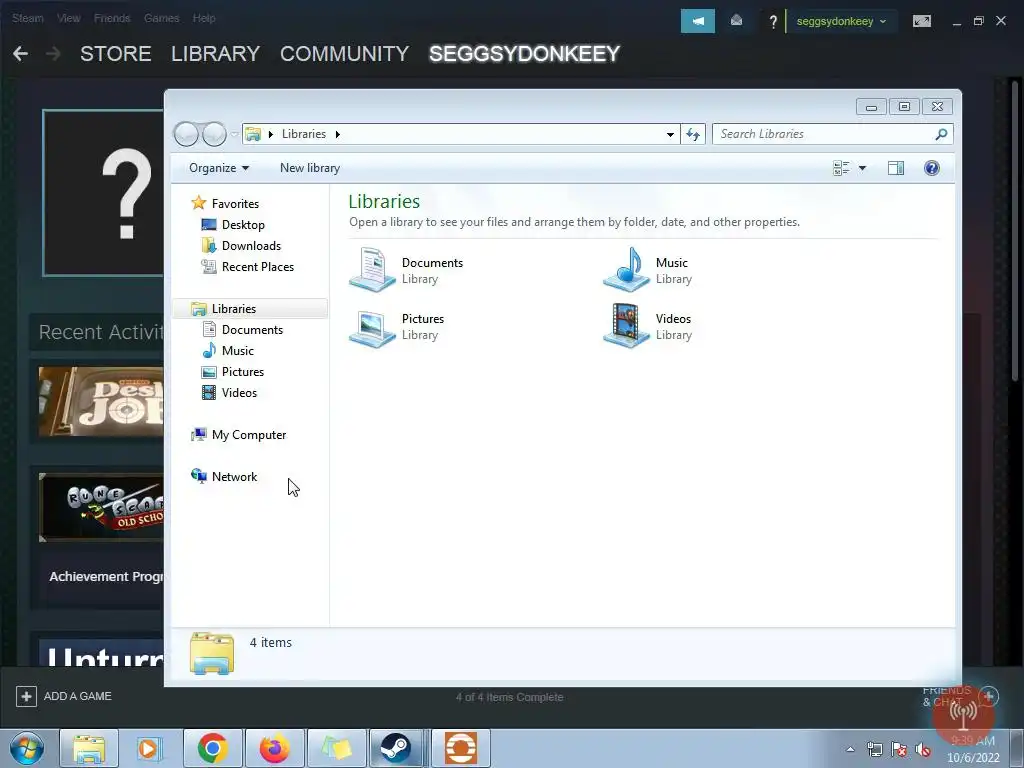1024x768 pixels.
Task: Open the View menu in Steam
Action: 69,18
